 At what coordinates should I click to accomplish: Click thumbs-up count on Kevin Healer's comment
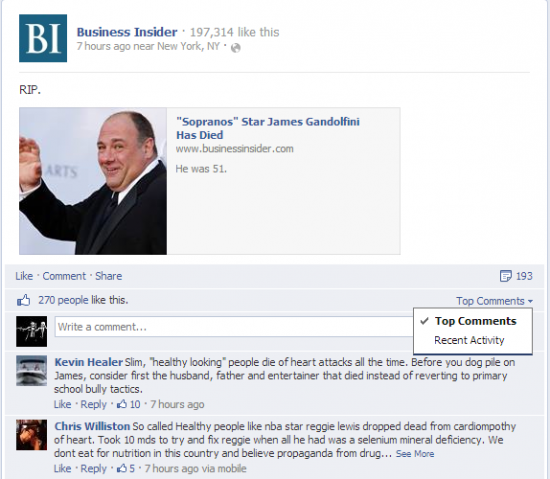tap(128, 404)
